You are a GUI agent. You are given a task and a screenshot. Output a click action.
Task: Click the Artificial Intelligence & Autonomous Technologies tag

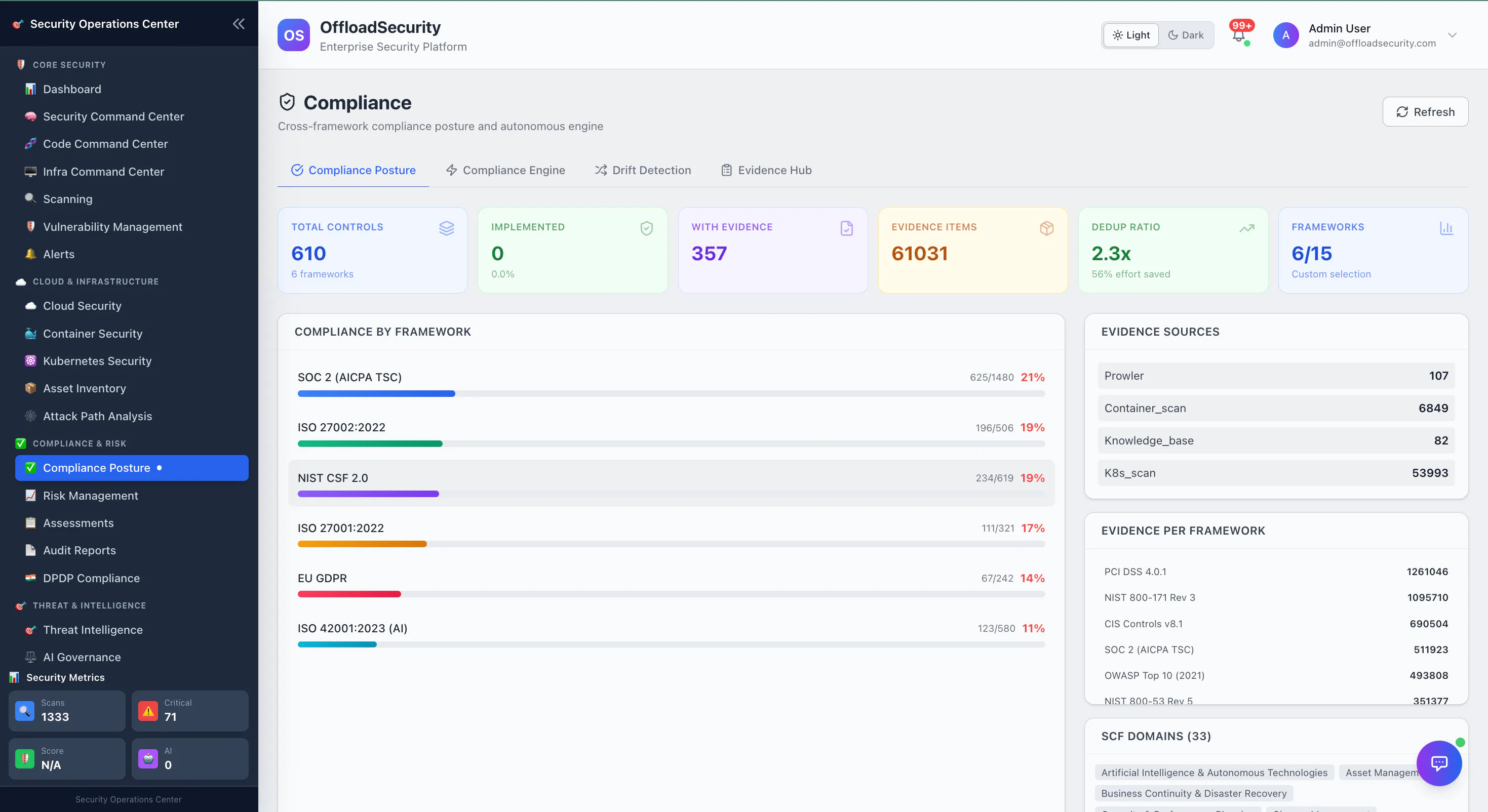[1213, 773]
